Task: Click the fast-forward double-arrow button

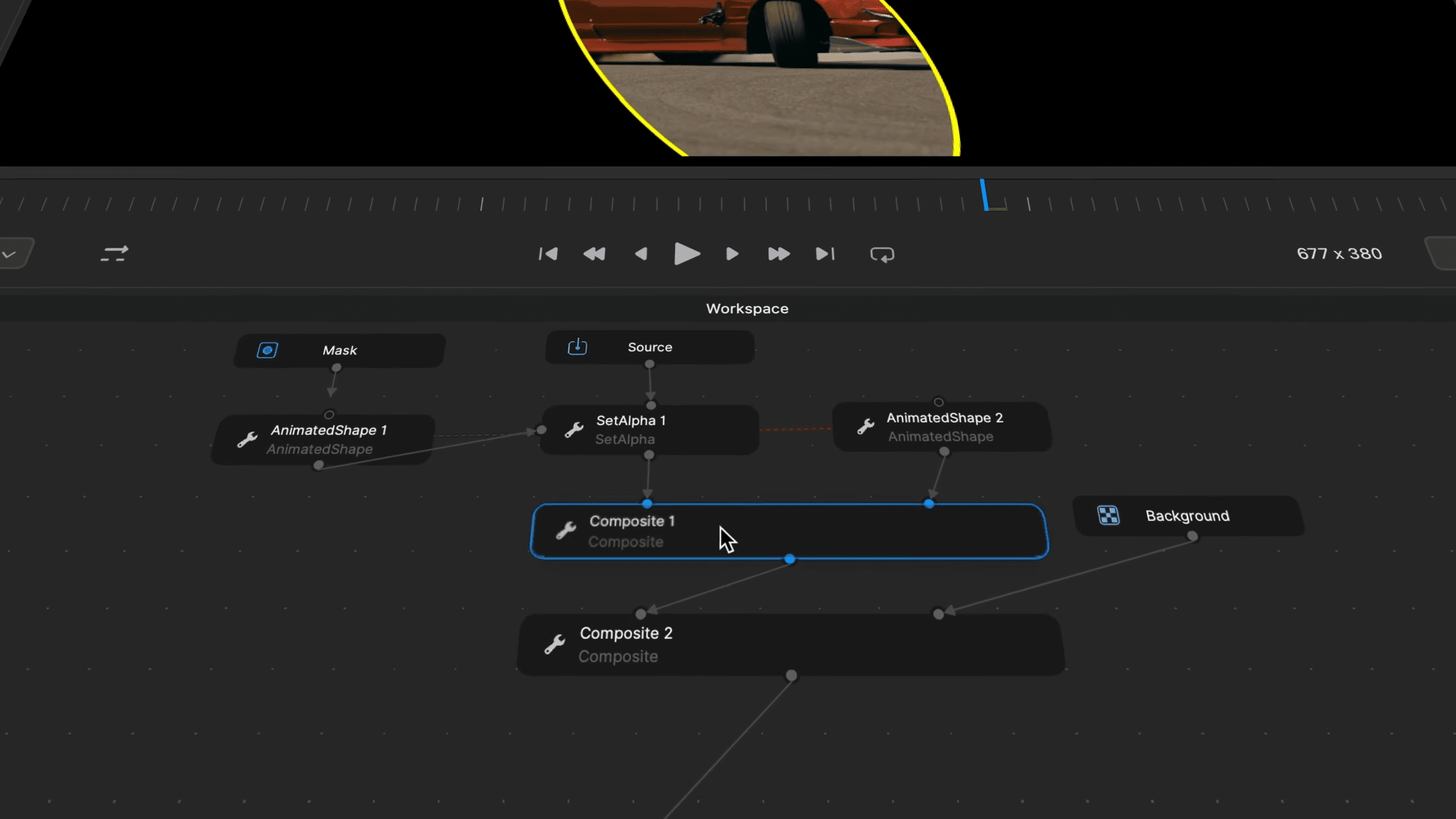Action: click(x=779, y=254)
